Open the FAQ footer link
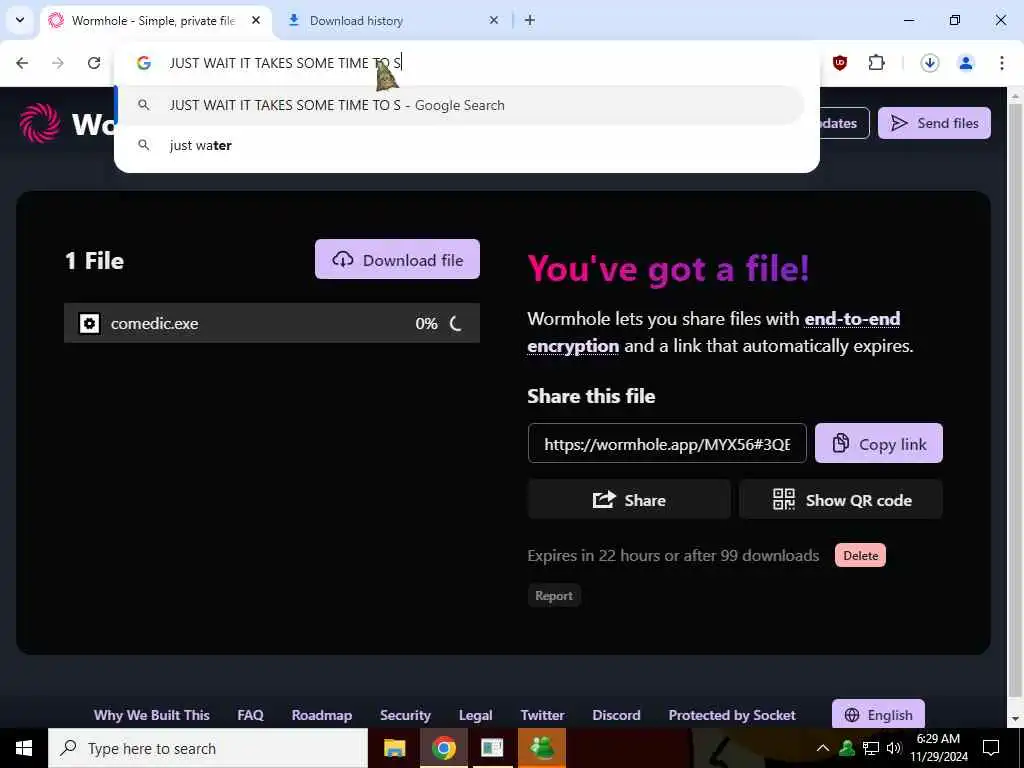Image resolution: width=1024 pixels, height=768 pixels. click(250, 715)
